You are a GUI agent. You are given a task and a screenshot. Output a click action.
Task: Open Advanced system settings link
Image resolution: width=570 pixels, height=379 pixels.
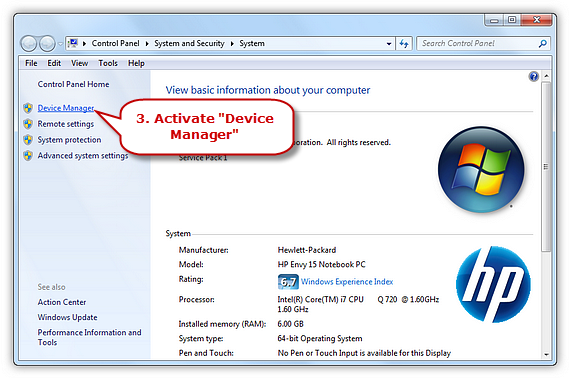(x=83, y=156)
